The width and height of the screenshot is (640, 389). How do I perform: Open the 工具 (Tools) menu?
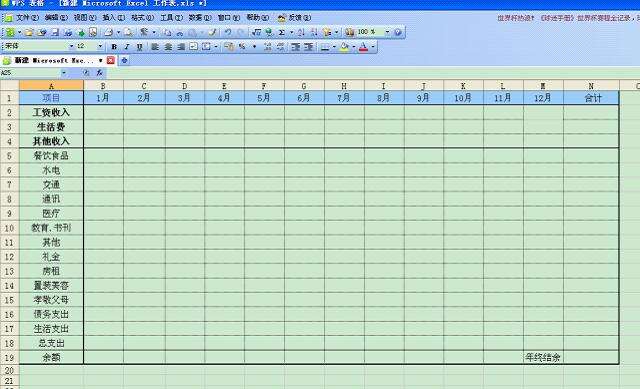click(171, 18)
